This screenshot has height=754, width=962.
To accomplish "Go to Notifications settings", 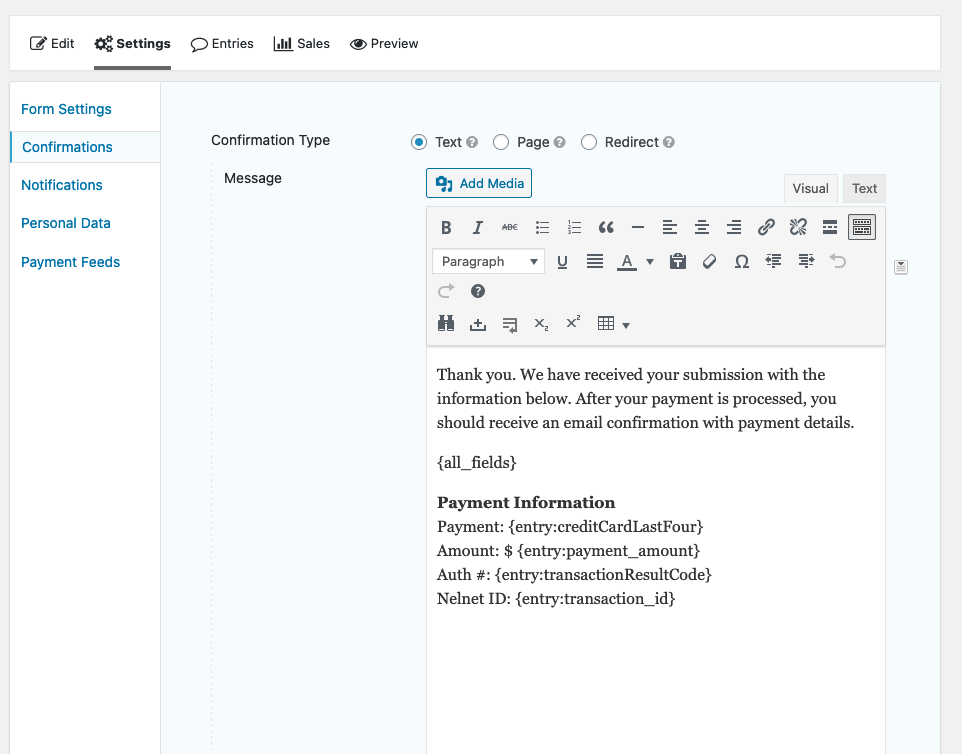I will [x=62, y=185].
